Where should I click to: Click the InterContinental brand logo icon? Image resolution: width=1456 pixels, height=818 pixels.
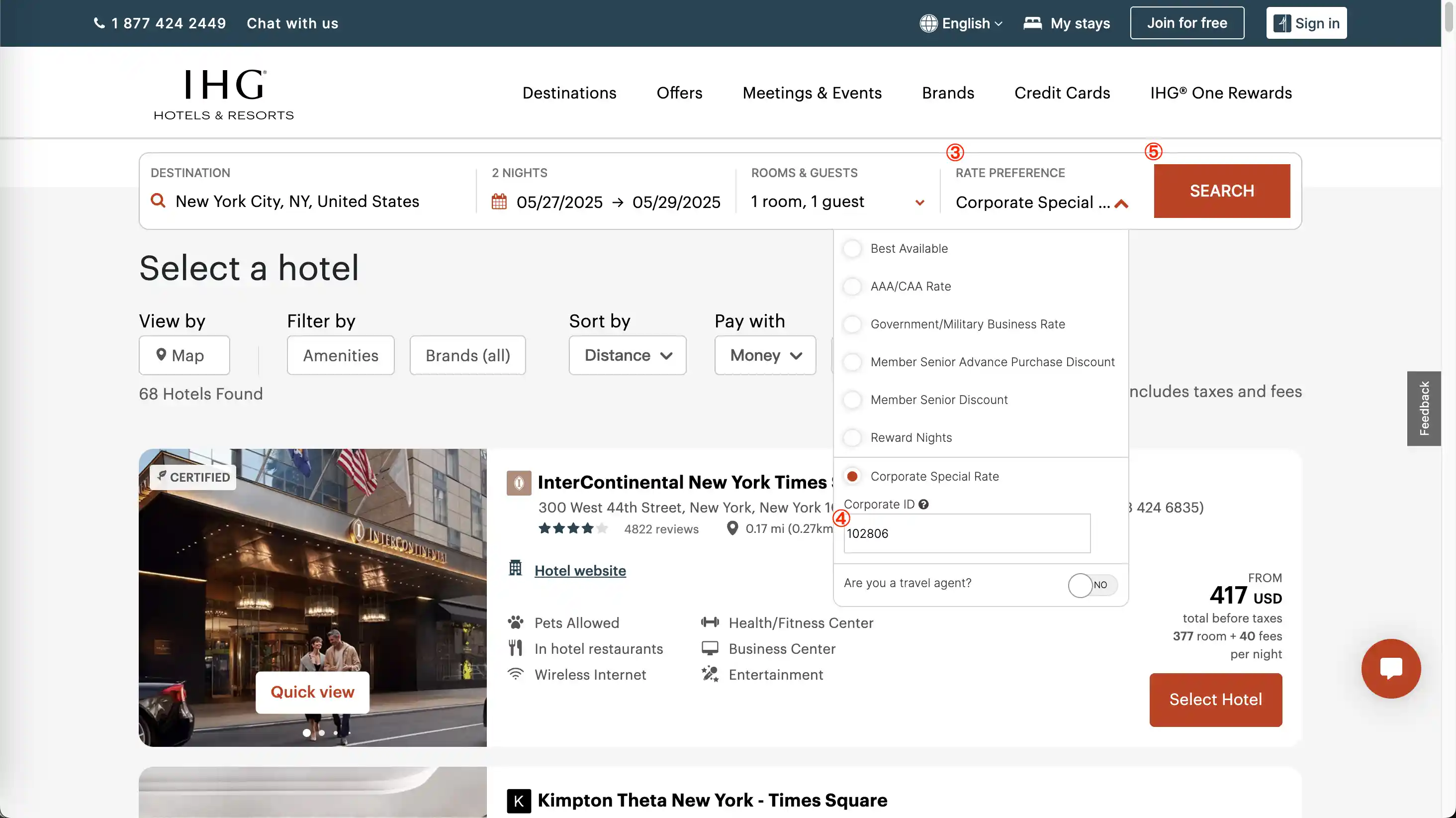pyautogui.click(x=518, y=483)
